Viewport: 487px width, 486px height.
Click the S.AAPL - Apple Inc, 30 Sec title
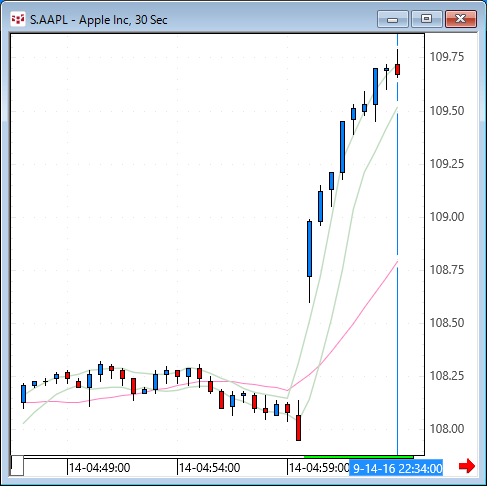click(x=99, y=20)
